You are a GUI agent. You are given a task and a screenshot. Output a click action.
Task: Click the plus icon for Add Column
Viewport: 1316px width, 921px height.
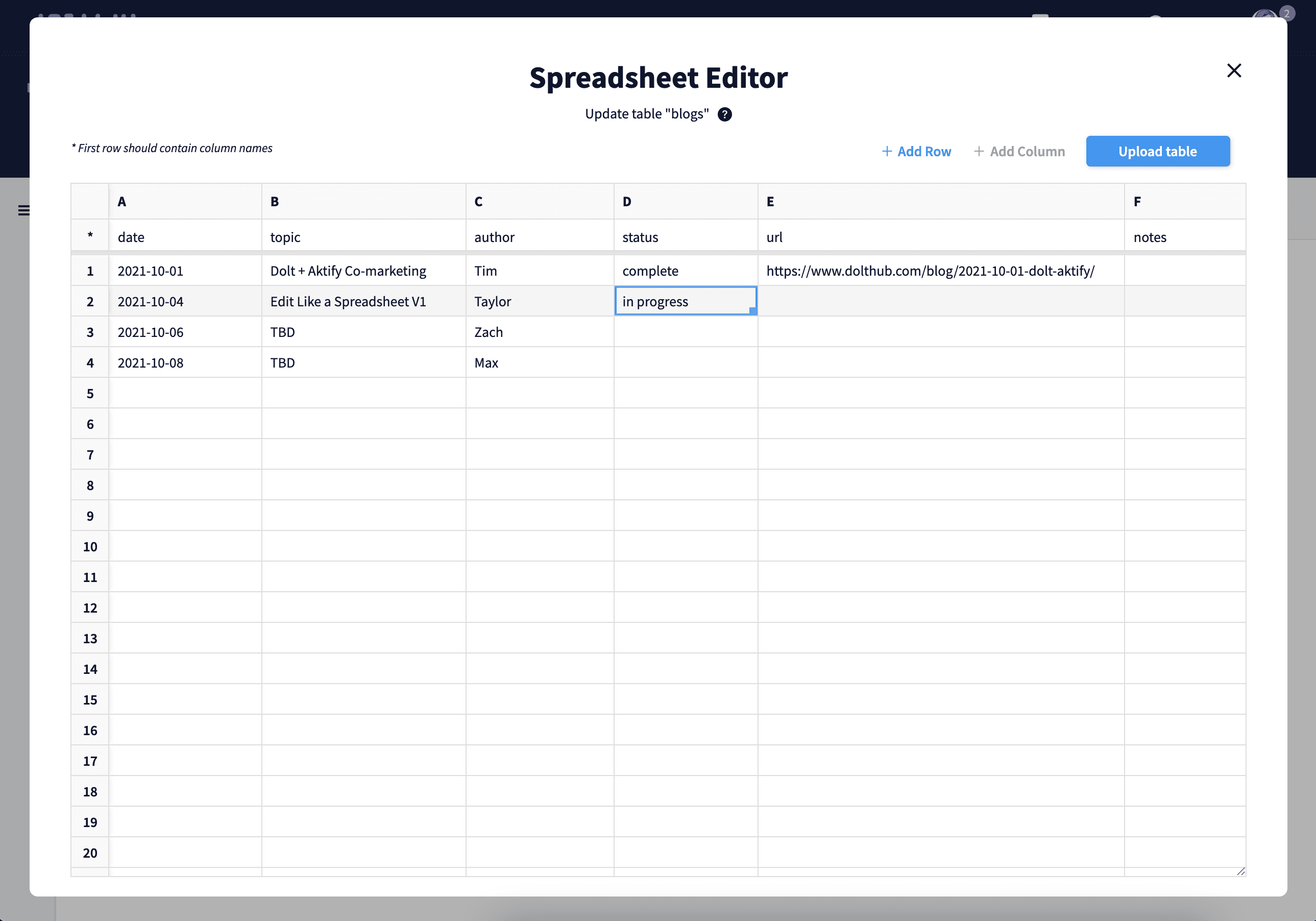[x=979, y=151]
